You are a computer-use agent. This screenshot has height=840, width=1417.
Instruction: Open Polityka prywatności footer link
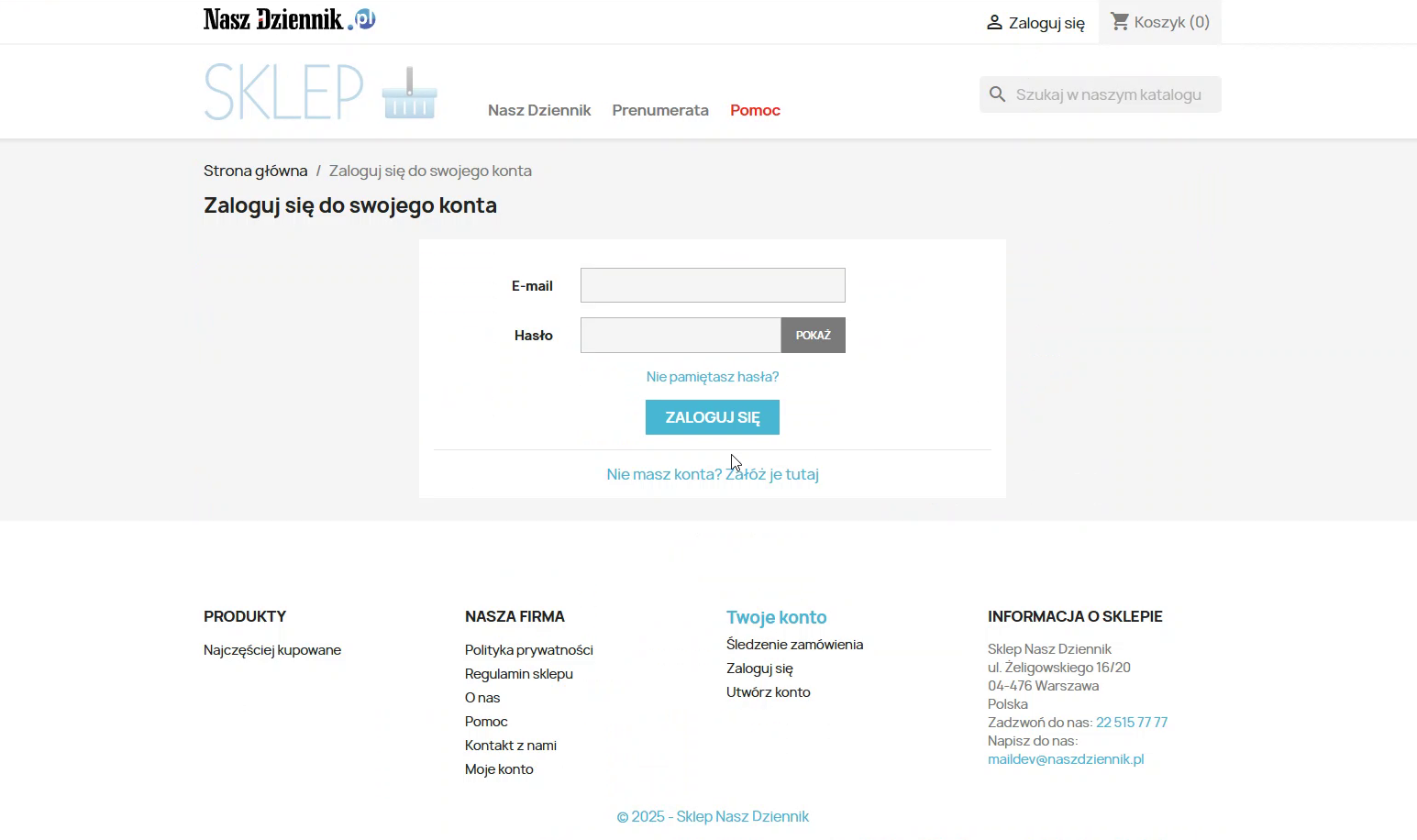click(528, 650)
